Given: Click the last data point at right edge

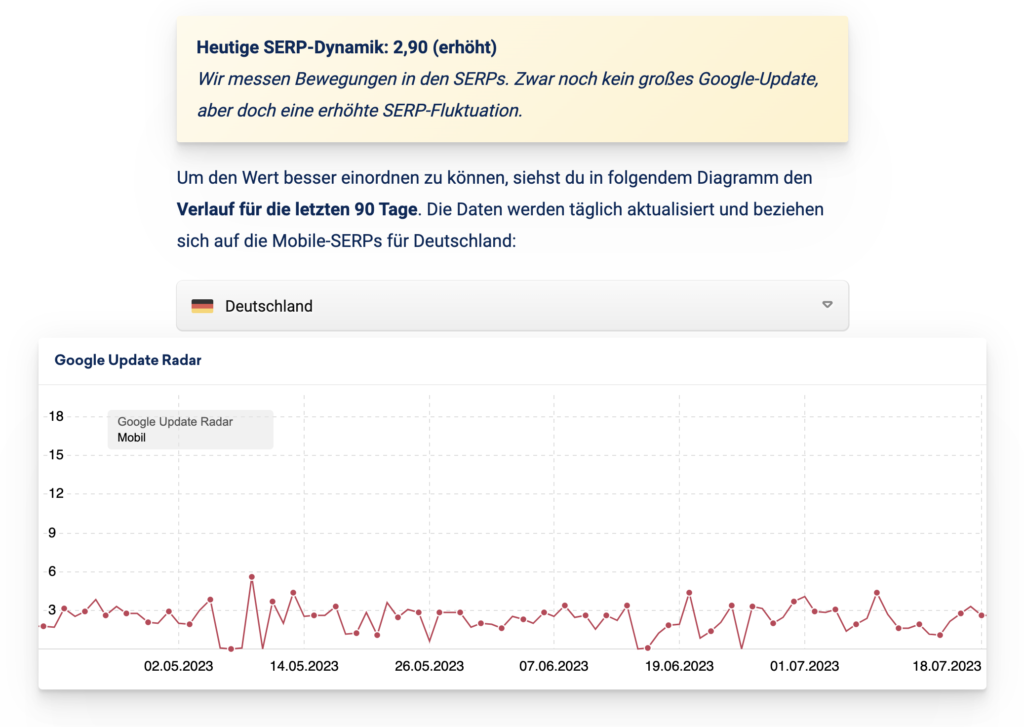Looking at the screenshot, I should [982, 615].
